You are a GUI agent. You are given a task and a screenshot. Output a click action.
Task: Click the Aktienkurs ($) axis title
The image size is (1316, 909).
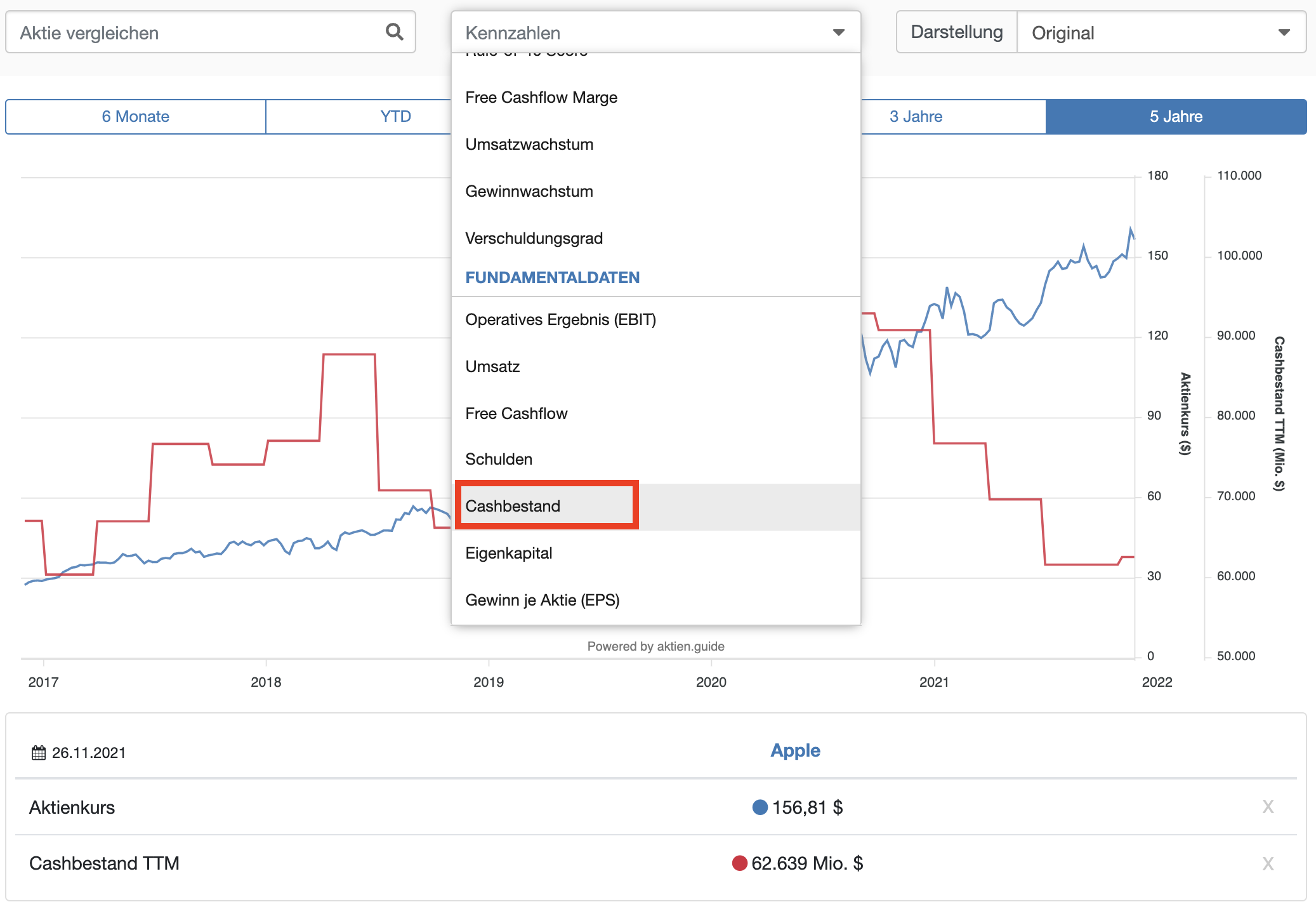[1185, 414]
